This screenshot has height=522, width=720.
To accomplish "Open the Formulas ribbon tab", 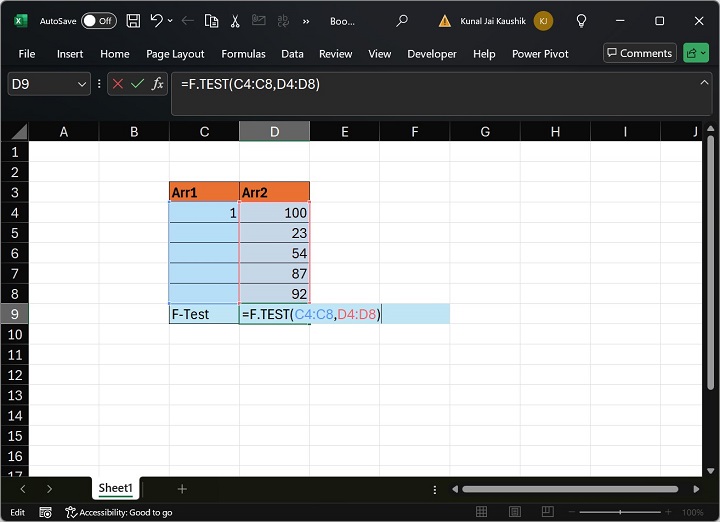I will (x=243, y=54).
